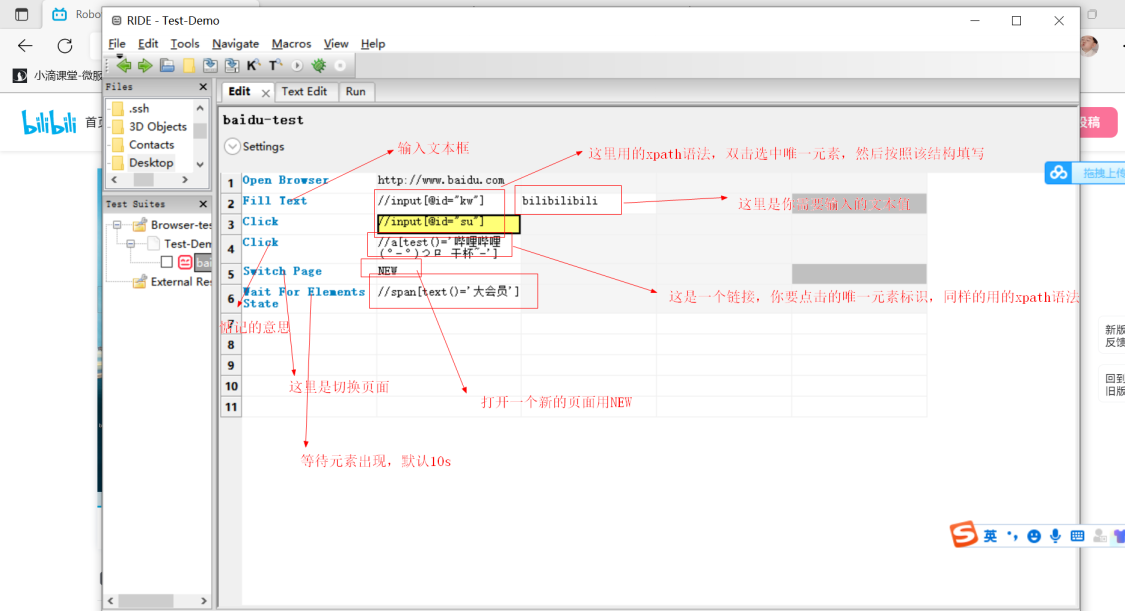
Task: Click the keyboard icon on IME bar
Action: [1077, 536]
